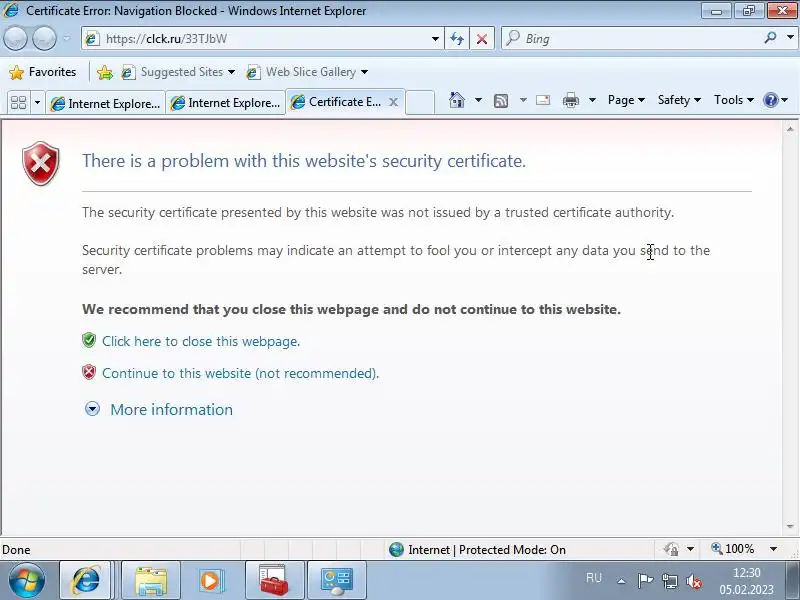
Task: Click the RU language indicator
Action: point(593,578)
